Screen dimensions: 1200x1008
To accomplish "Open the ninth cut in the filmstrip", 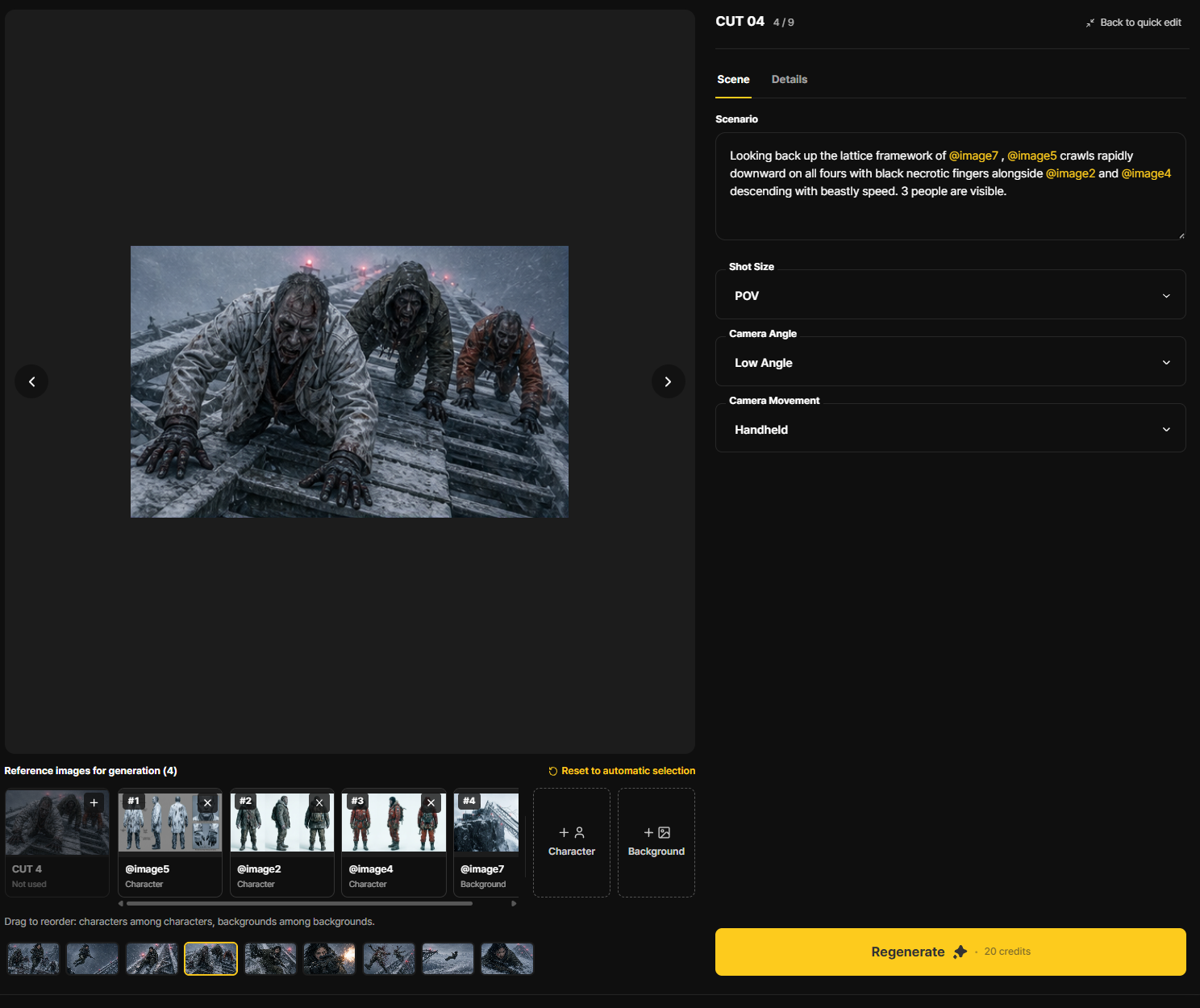I will pos(507,959).
